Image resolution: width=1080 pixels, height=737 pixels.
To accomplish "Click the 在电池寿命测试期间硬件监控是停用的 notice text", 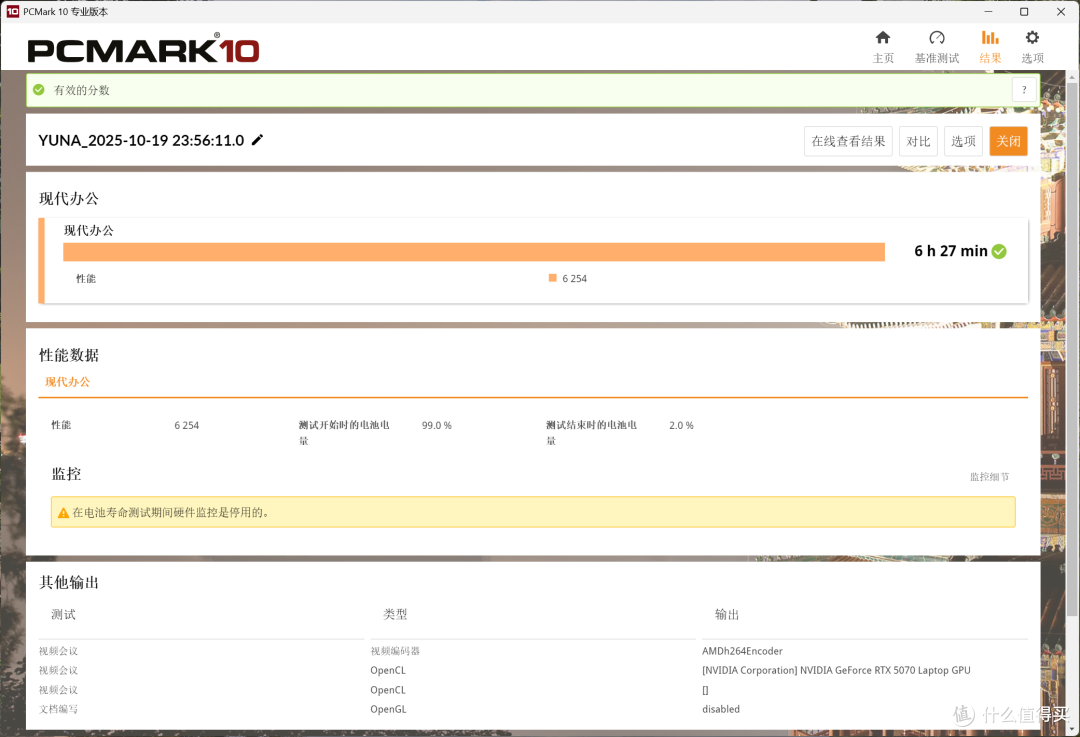I will point(171,512).
